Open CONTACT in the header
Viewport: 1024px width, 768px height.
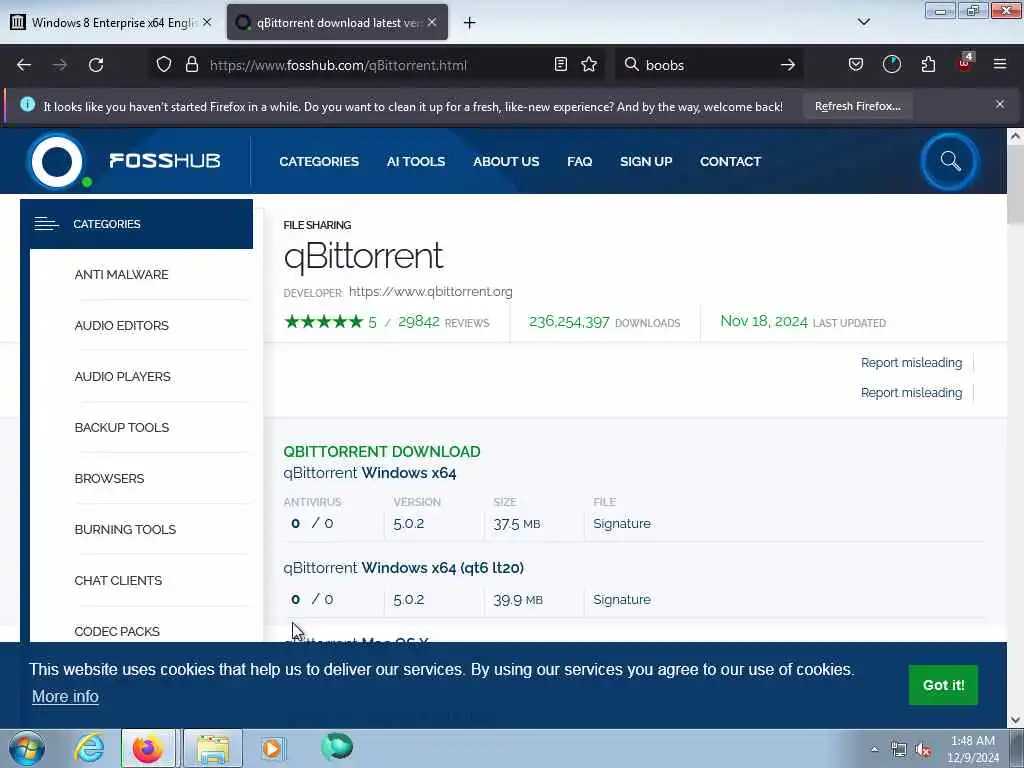point(730,161)
